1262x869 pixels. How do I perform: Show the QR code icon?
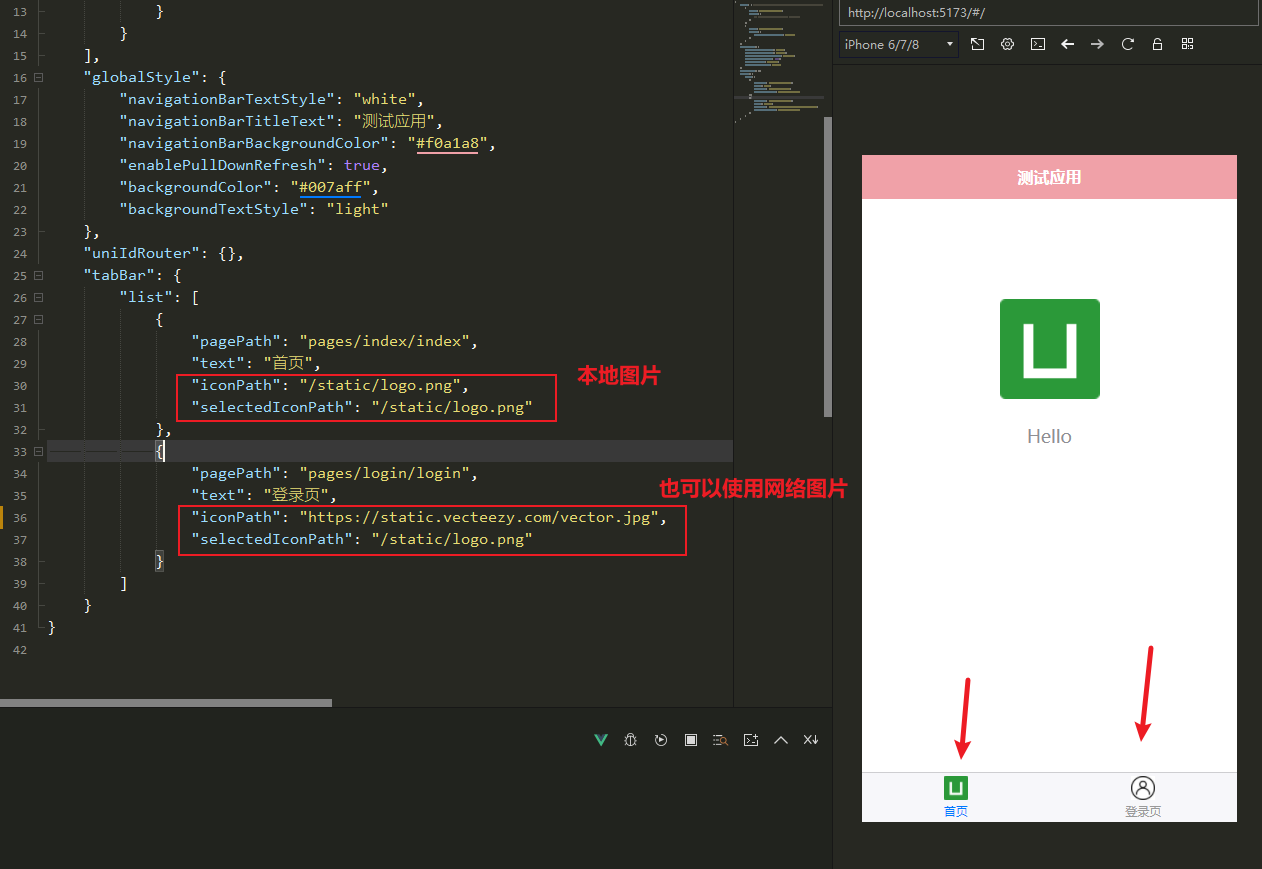click(x=1188, y=44)
